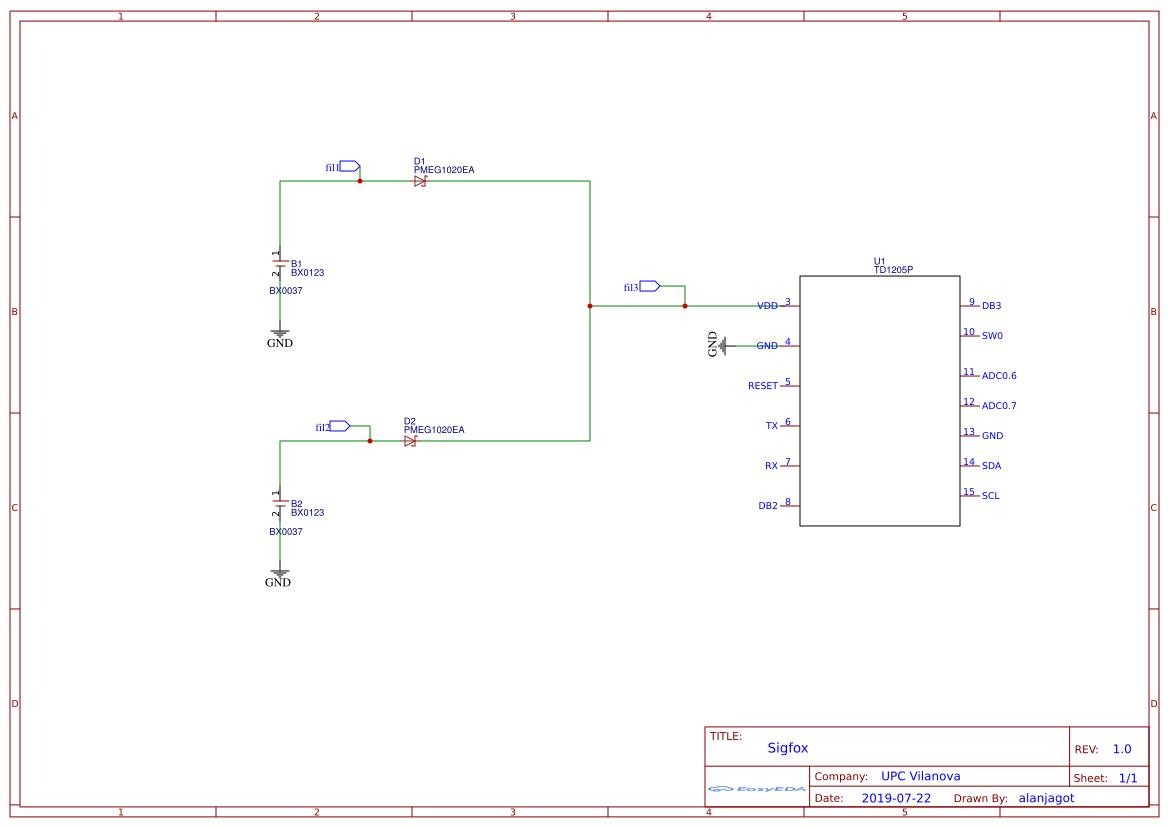Click the VDD pin 3 on U1
The width and height of the screenshot is (1169, 827).
coord(789,305)
